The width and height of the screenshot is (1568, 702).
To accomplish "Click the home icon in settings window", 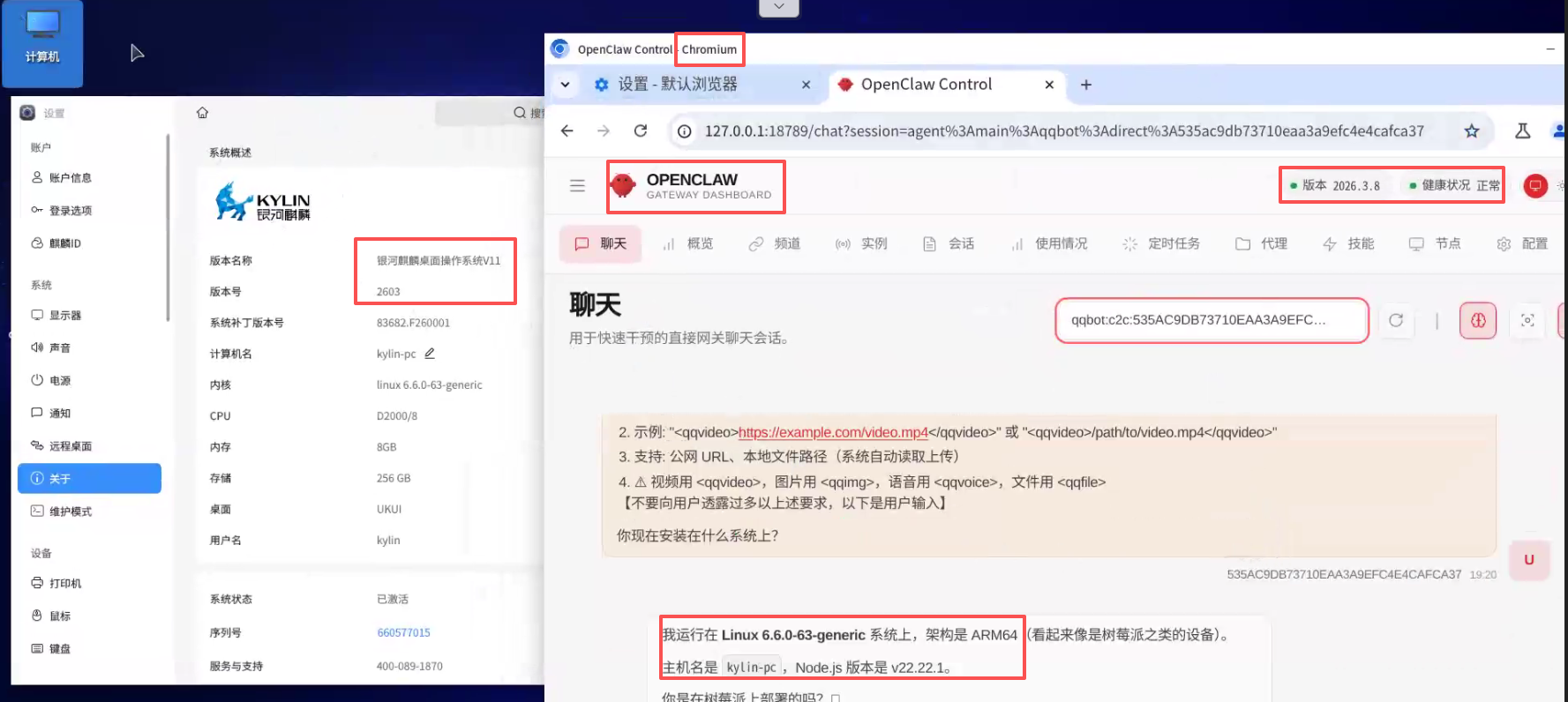I will 202,113.
